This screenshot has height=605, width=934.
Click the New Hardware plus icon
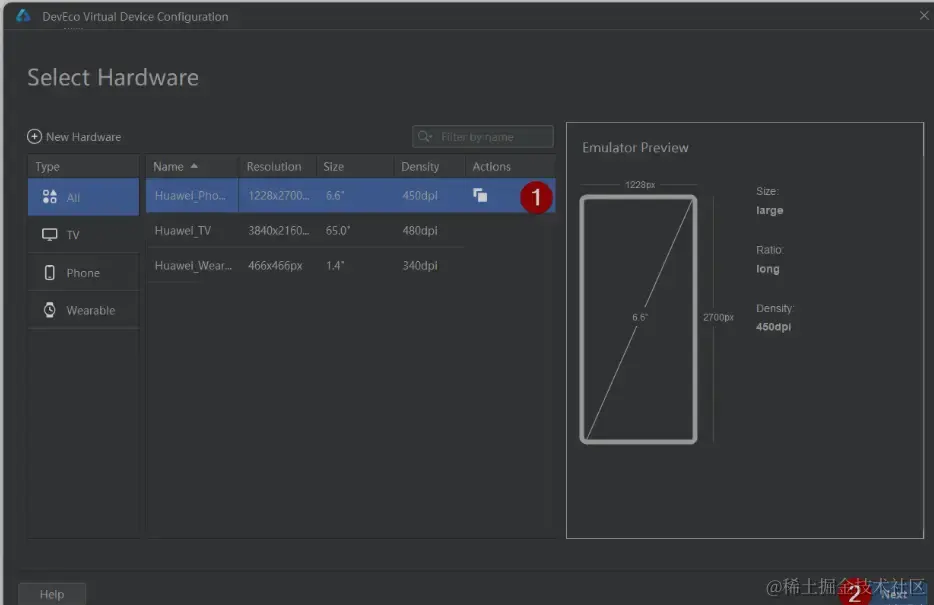coord(35,137)
